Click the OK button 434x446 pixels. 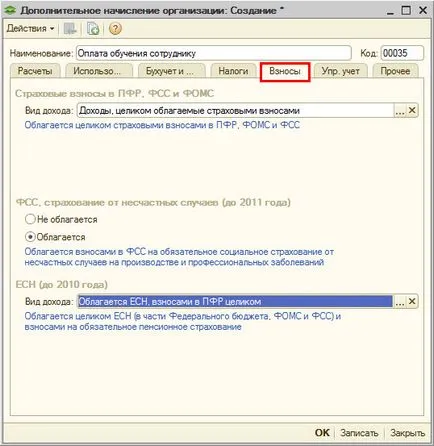pos(322,433)
